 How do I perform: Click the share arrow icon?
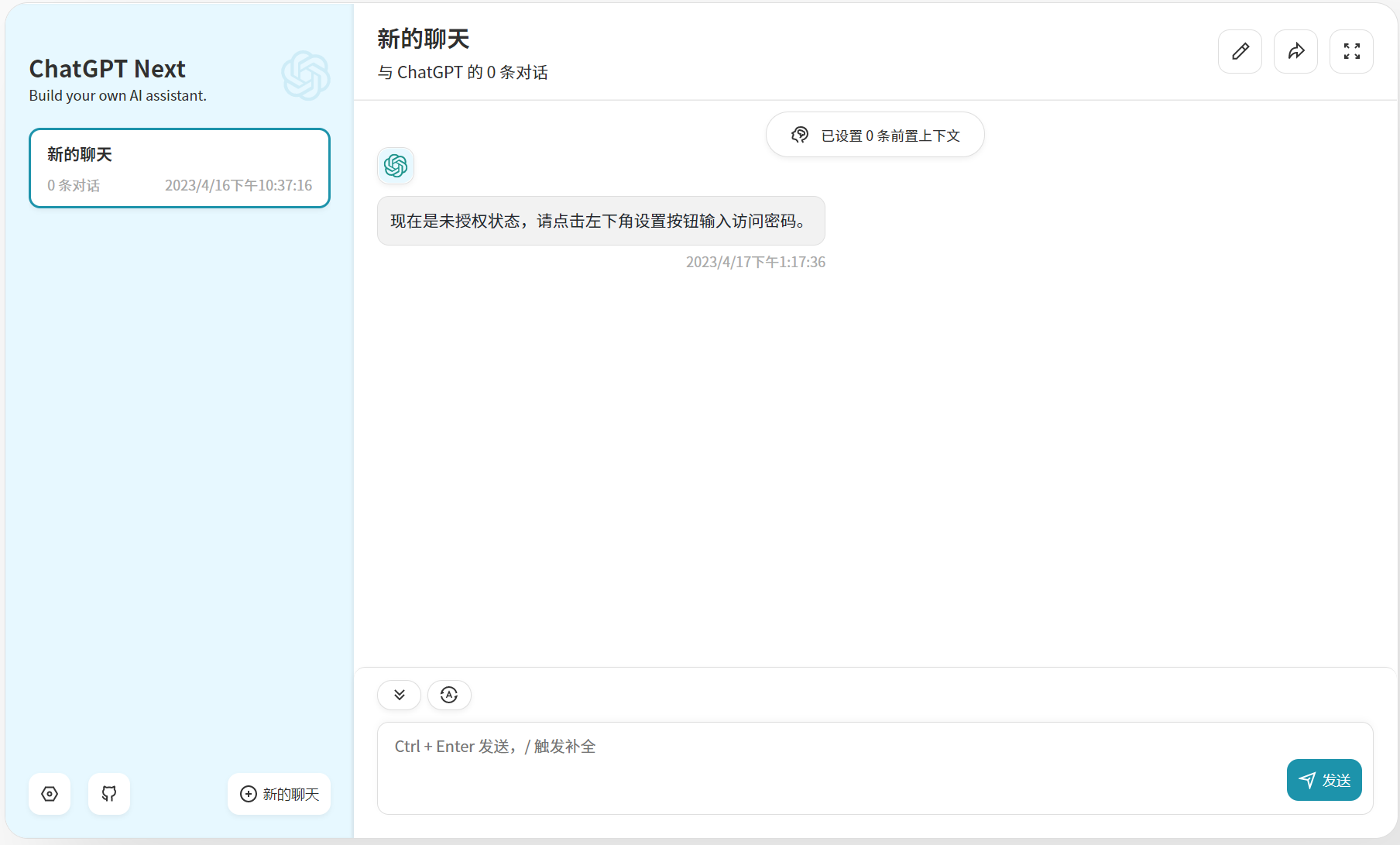tap(1295, 52)
